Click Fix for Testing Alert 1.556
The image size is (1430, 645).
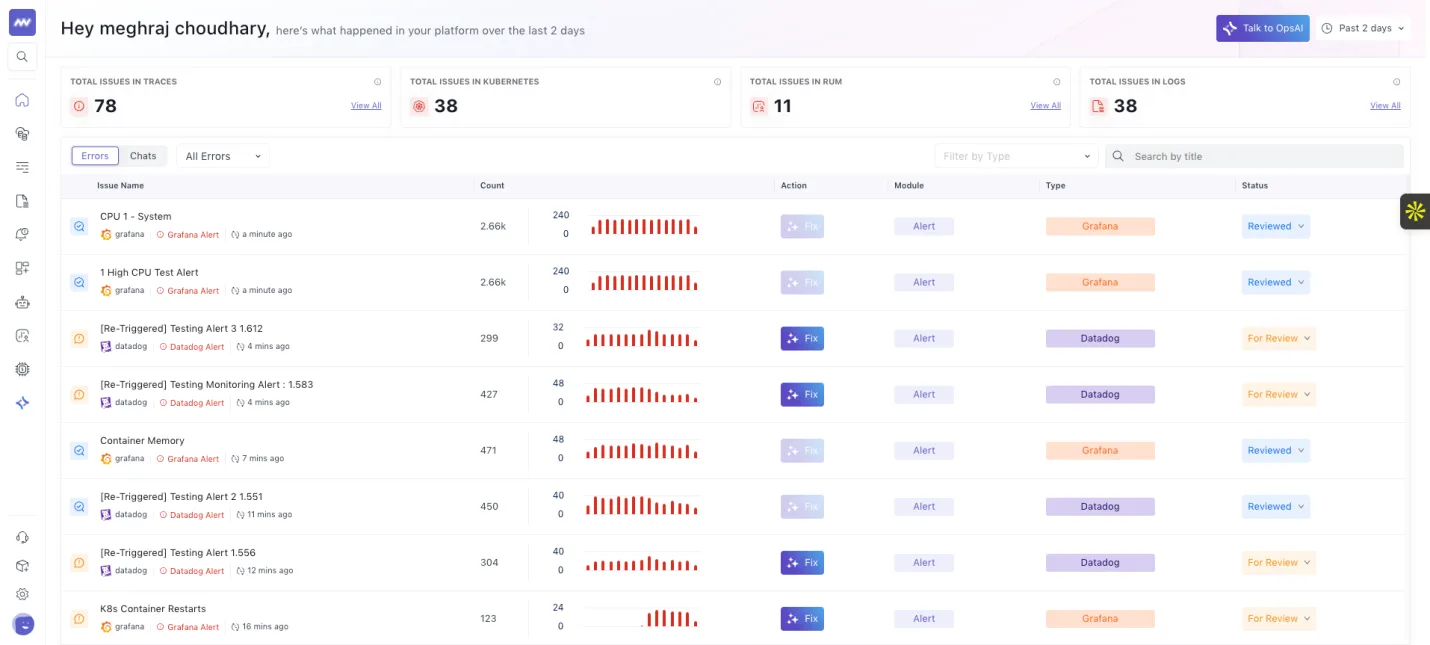click(x=802, y=563)
